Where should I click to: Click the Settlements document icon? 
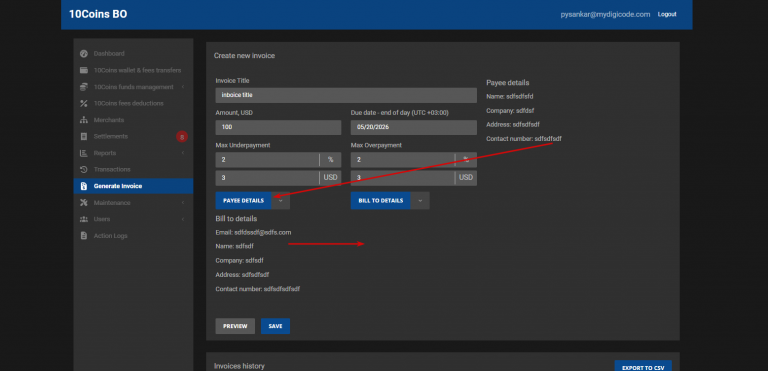point(84,136)
